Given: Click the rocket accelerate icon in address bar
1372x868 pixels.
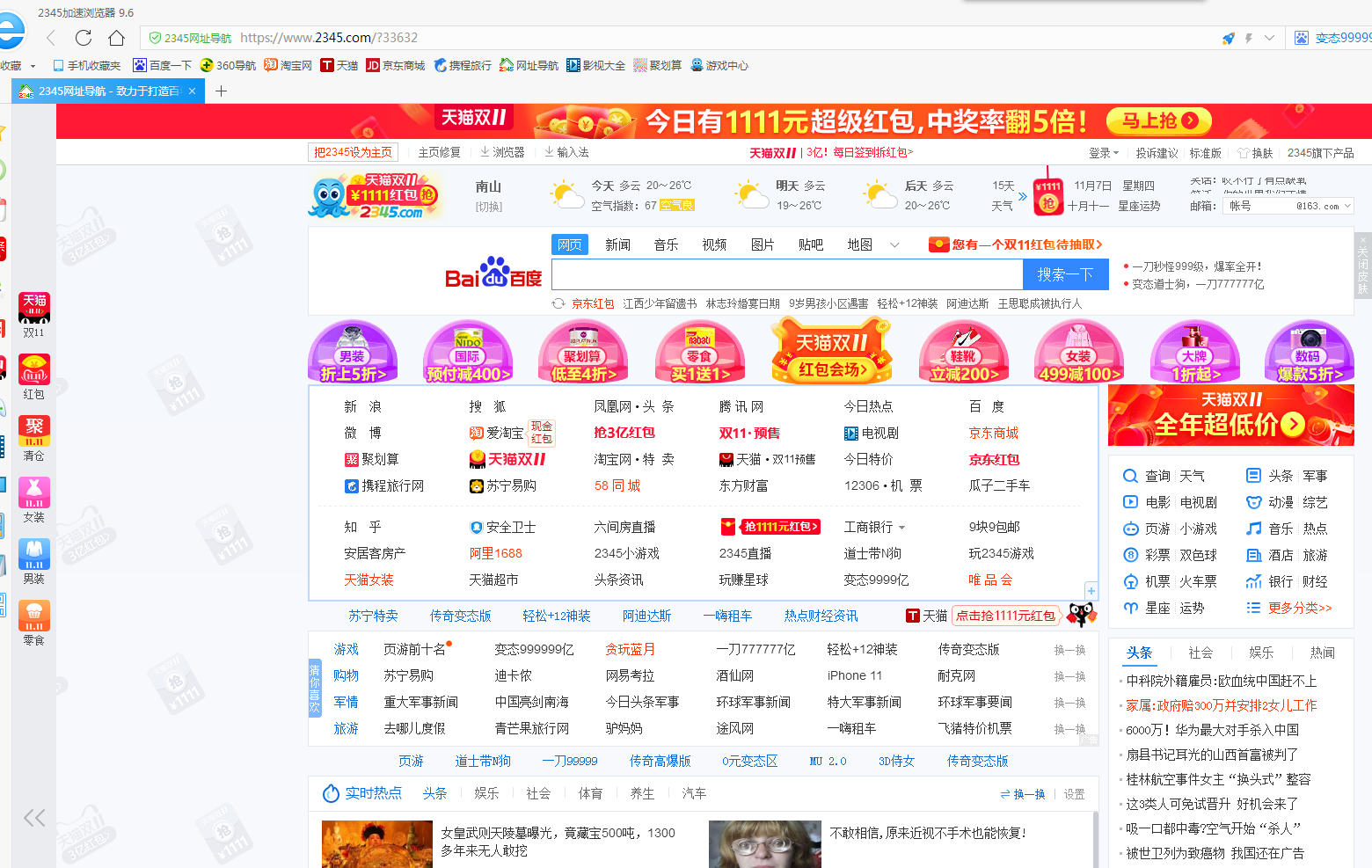Looking at the screenshot, I should coord(1229,38).
